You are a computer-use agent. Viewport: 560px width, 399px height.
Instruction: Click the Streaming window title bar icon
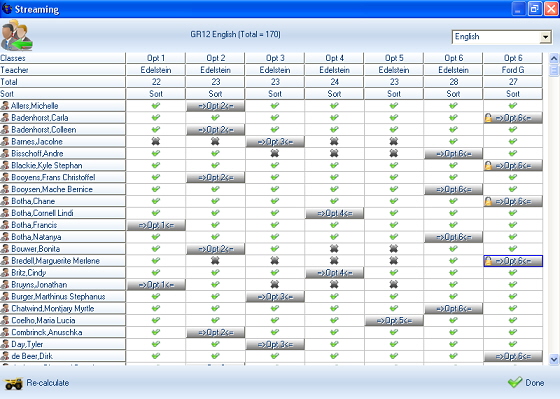pos(7,9)
